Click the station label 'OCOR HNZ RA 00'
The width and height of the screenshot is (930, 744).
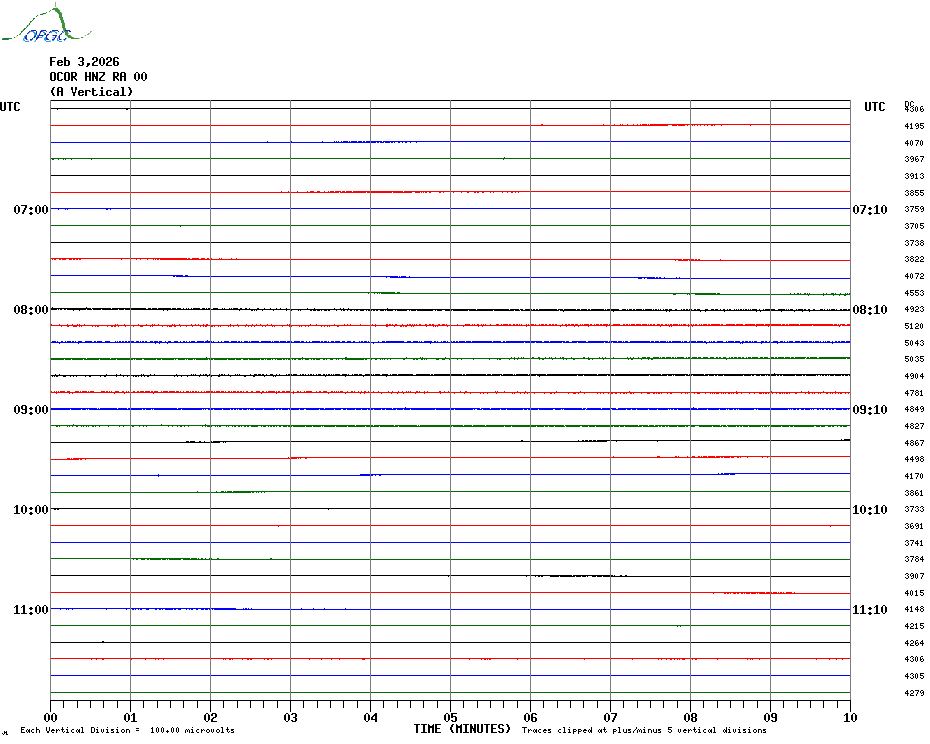[98, 77]
